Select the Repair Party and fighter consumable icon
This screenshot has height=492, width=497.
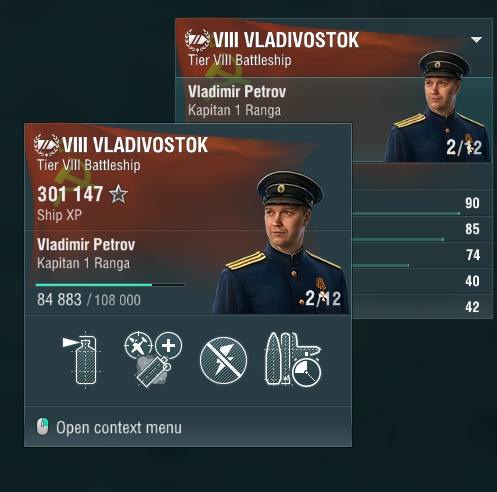[153, 359]
